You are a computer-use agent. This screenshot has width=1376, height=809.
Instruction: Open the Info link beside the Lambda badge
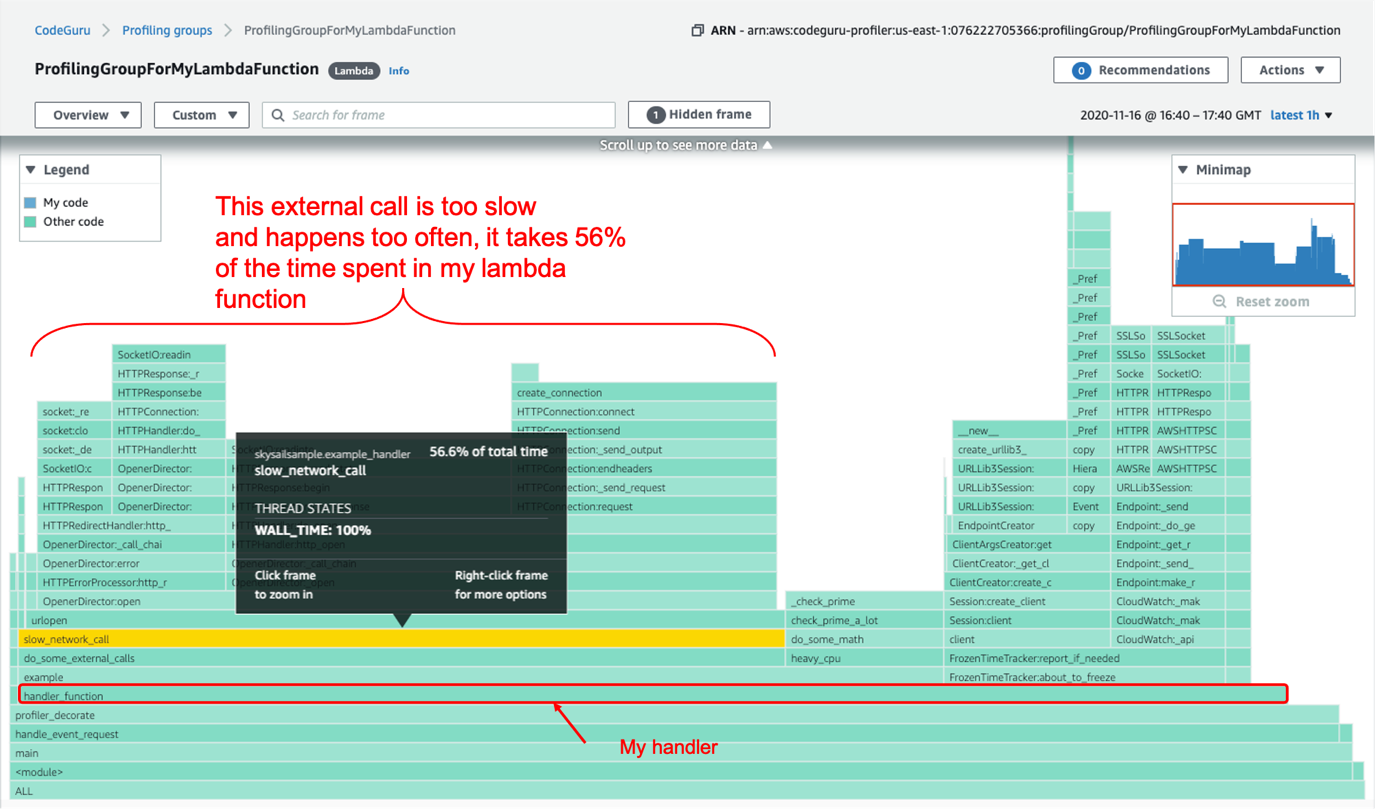[399, 70]
